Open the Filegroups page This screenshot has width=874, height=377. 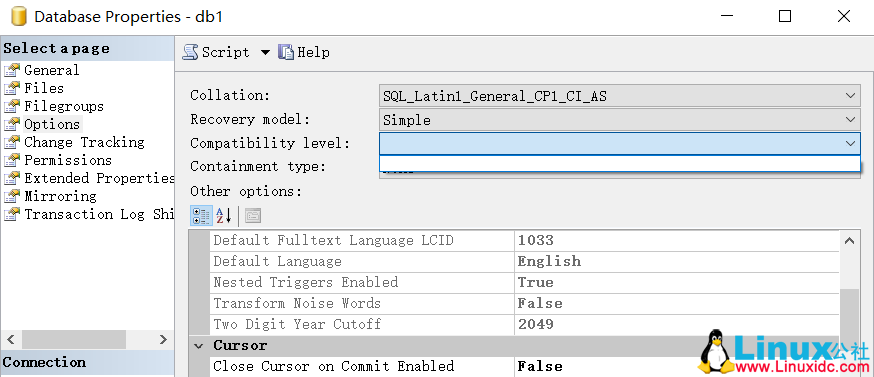64,106
